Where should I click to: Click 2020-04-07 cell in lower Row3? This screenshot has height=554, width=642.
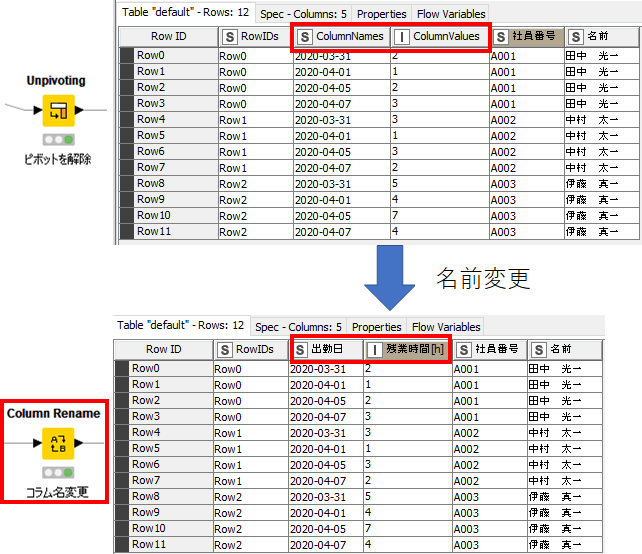(x=326, y=416)
